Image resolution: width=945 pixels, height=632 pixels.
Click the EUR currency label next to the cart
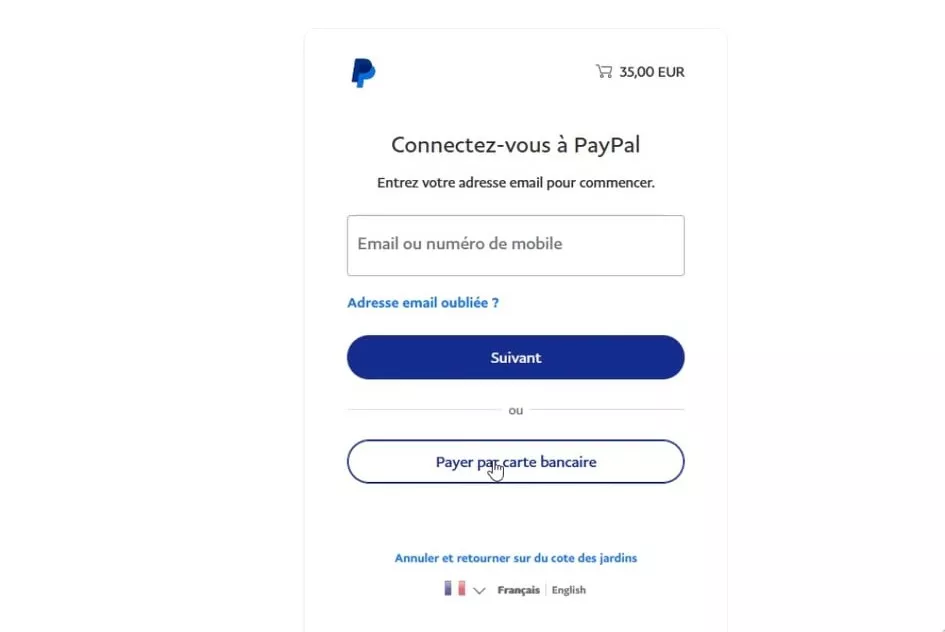click(671, 72)
